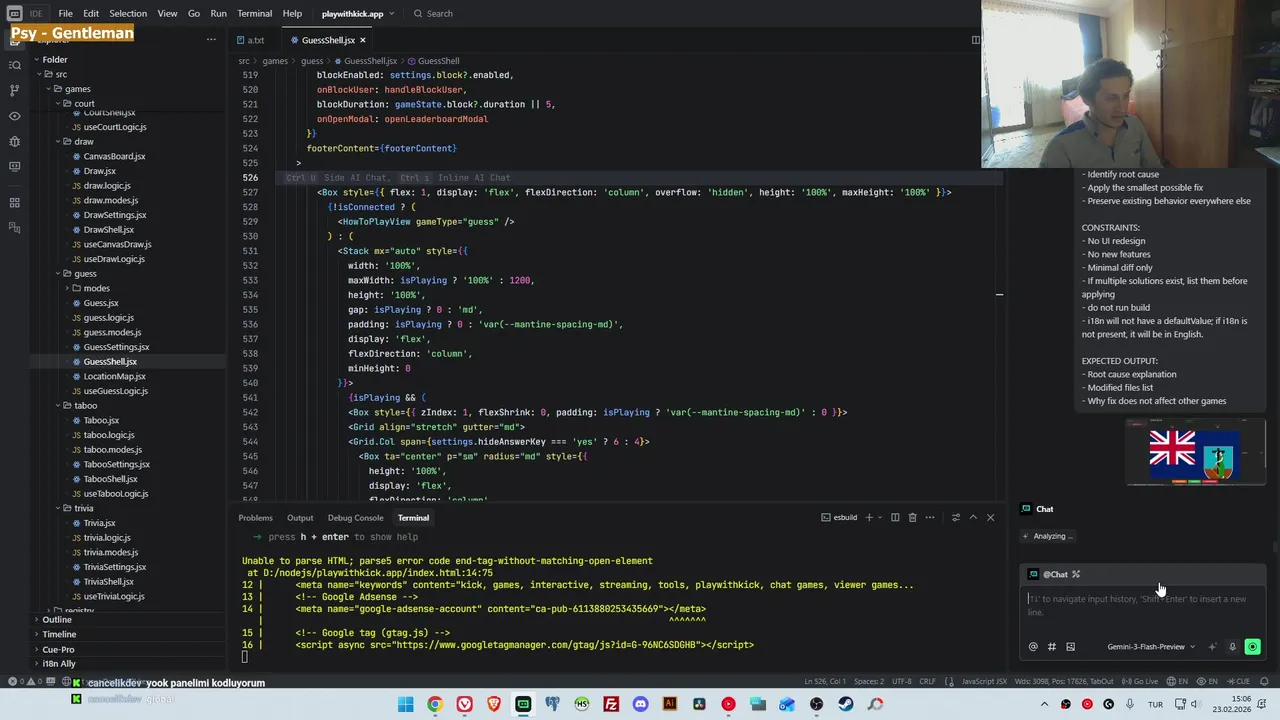
Task: Switch to Problems panel tab
Action: pos(255,518)
